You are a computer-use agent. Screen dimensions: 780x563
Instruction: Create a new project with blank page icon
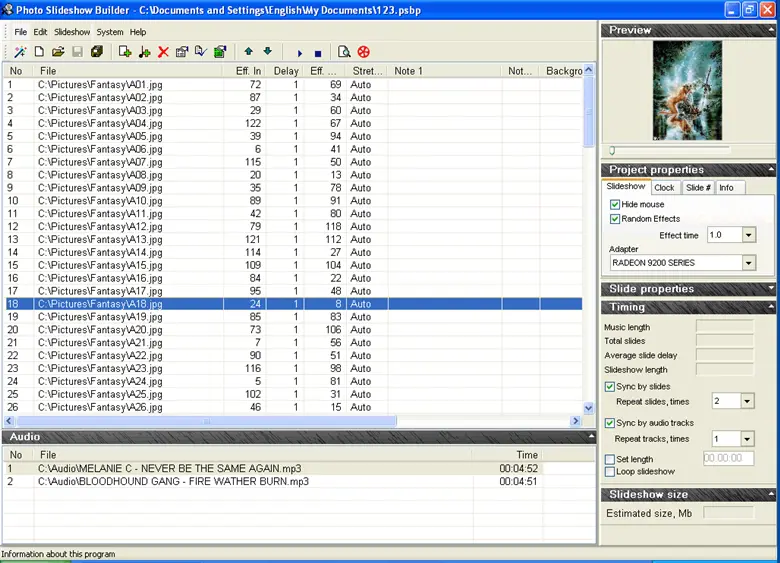click(x=40, y=52)
